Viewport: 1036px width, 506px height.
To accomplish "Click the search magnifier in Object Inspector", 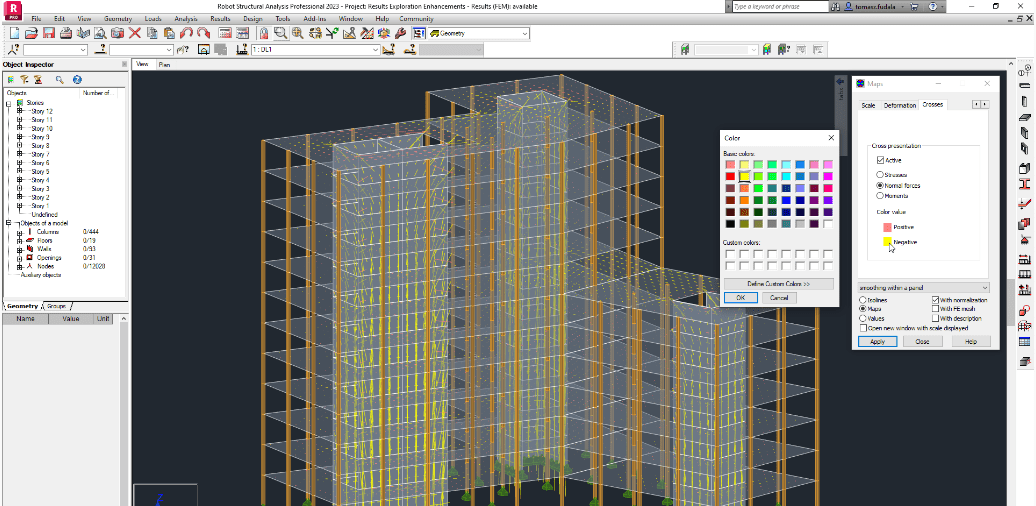I will [x=59, y=79].
